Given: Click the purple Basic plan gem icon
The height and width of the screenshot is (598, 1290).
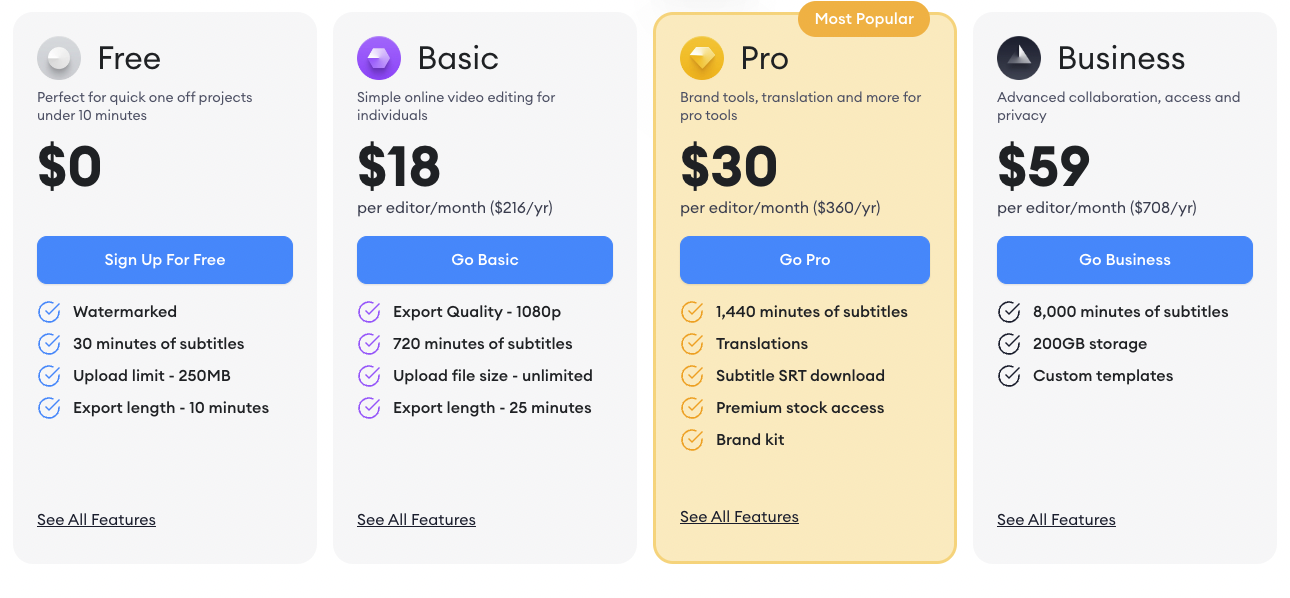Looking at the screenshot, I should pyautogui.click(x=379, y=58).
